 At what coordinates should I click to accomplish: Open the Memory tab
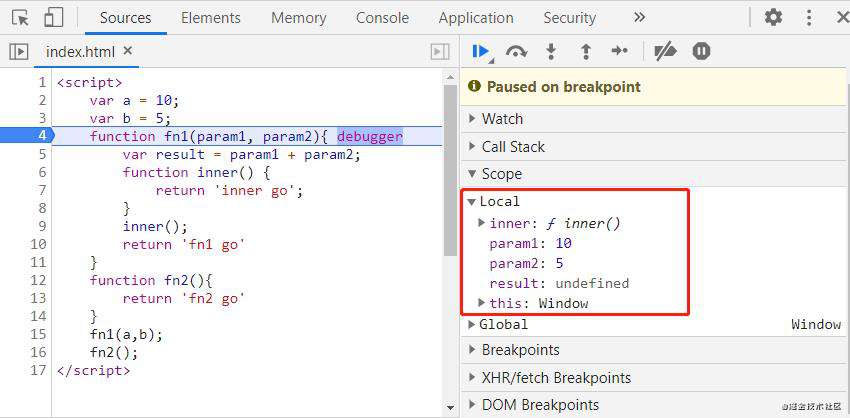(x=299, y=18)
